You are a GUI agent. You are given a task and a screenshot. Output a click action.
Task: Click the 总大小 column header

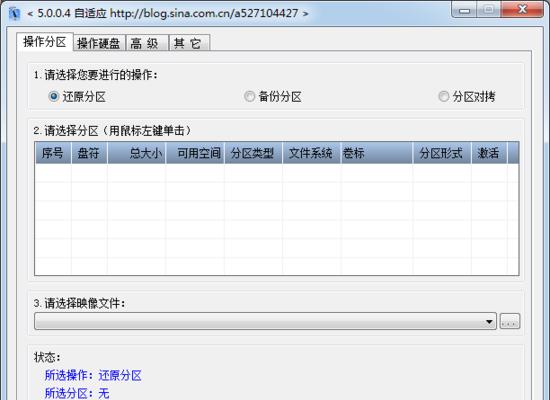point(136,153)
